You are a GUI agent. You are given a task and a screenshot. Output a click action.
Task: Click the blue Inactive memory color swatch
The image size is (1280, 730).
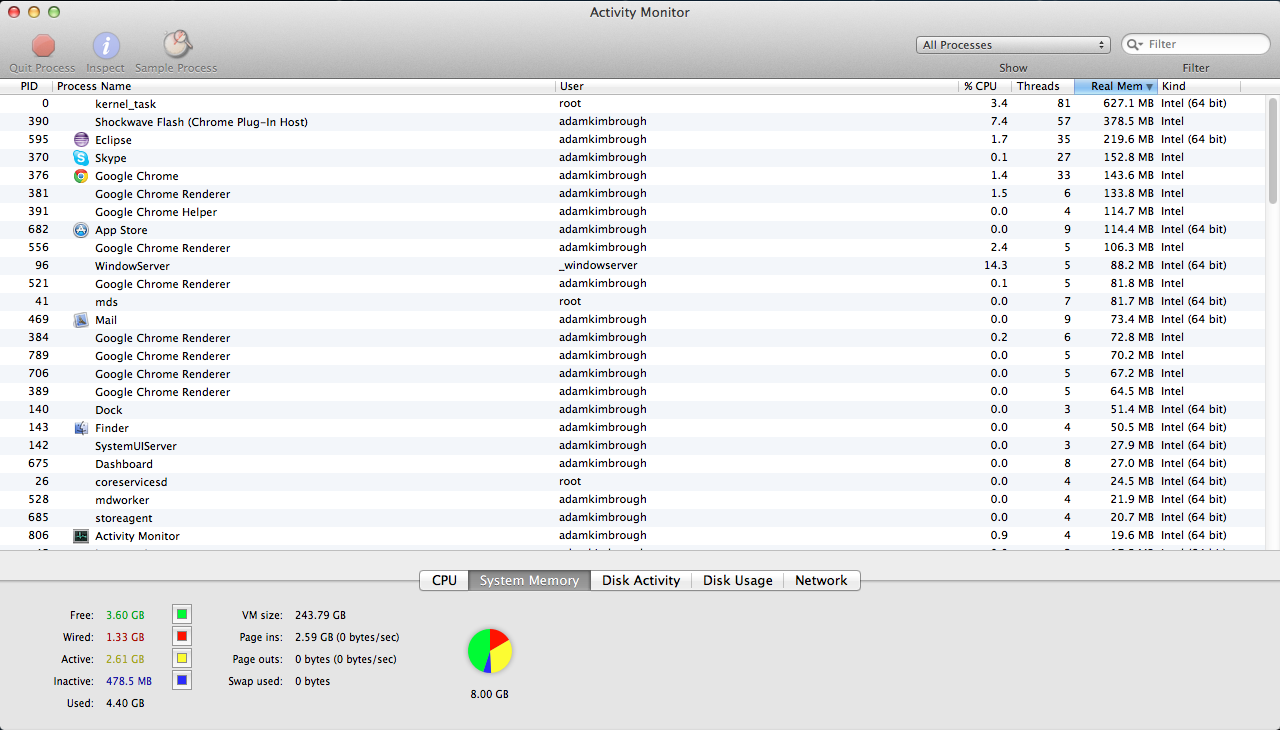[x=181, y=680]
